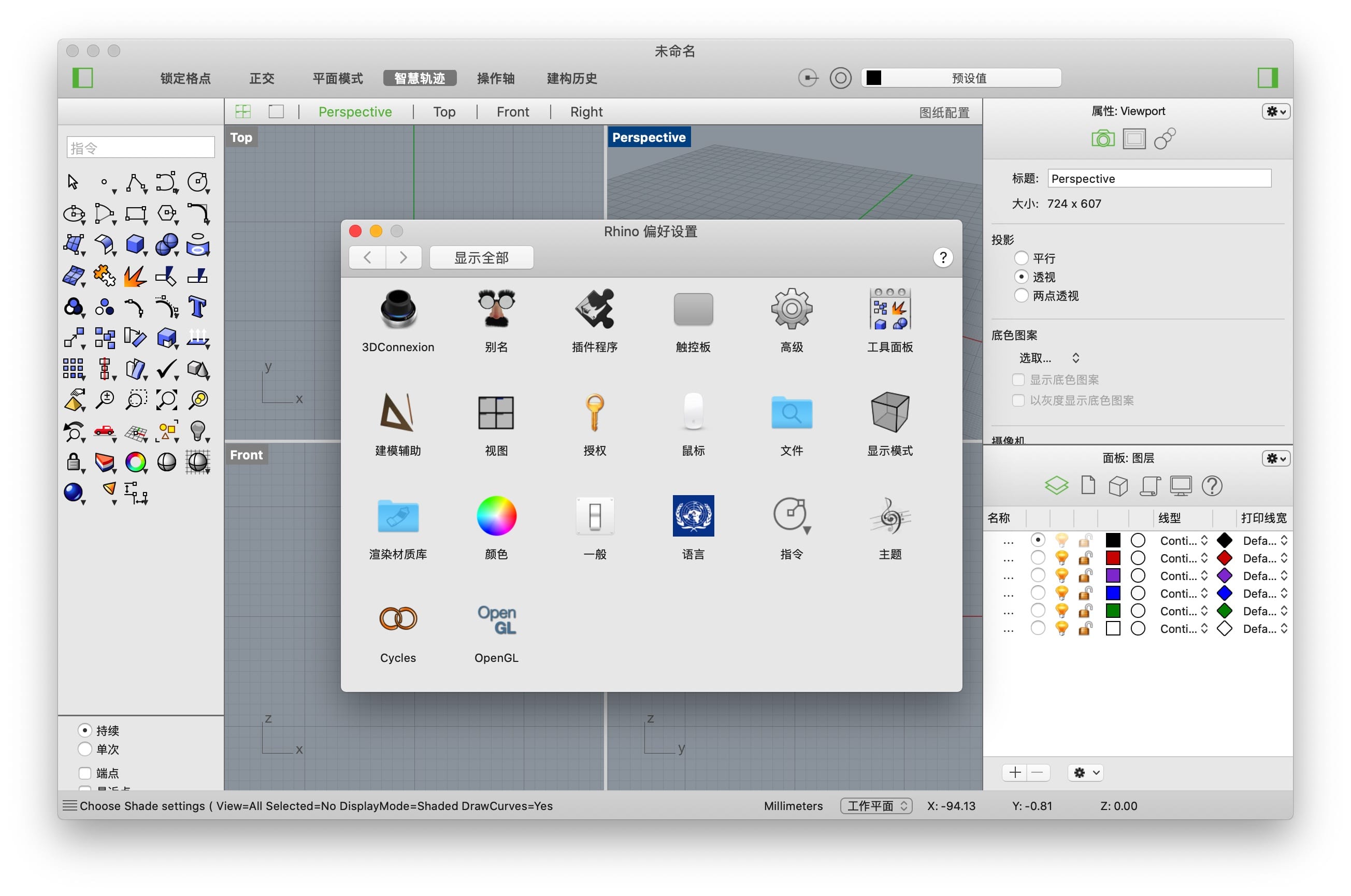Screen dimensions: 1351x896
Task: Open the Cycles render preferences
Action: (x=398, y=619)
